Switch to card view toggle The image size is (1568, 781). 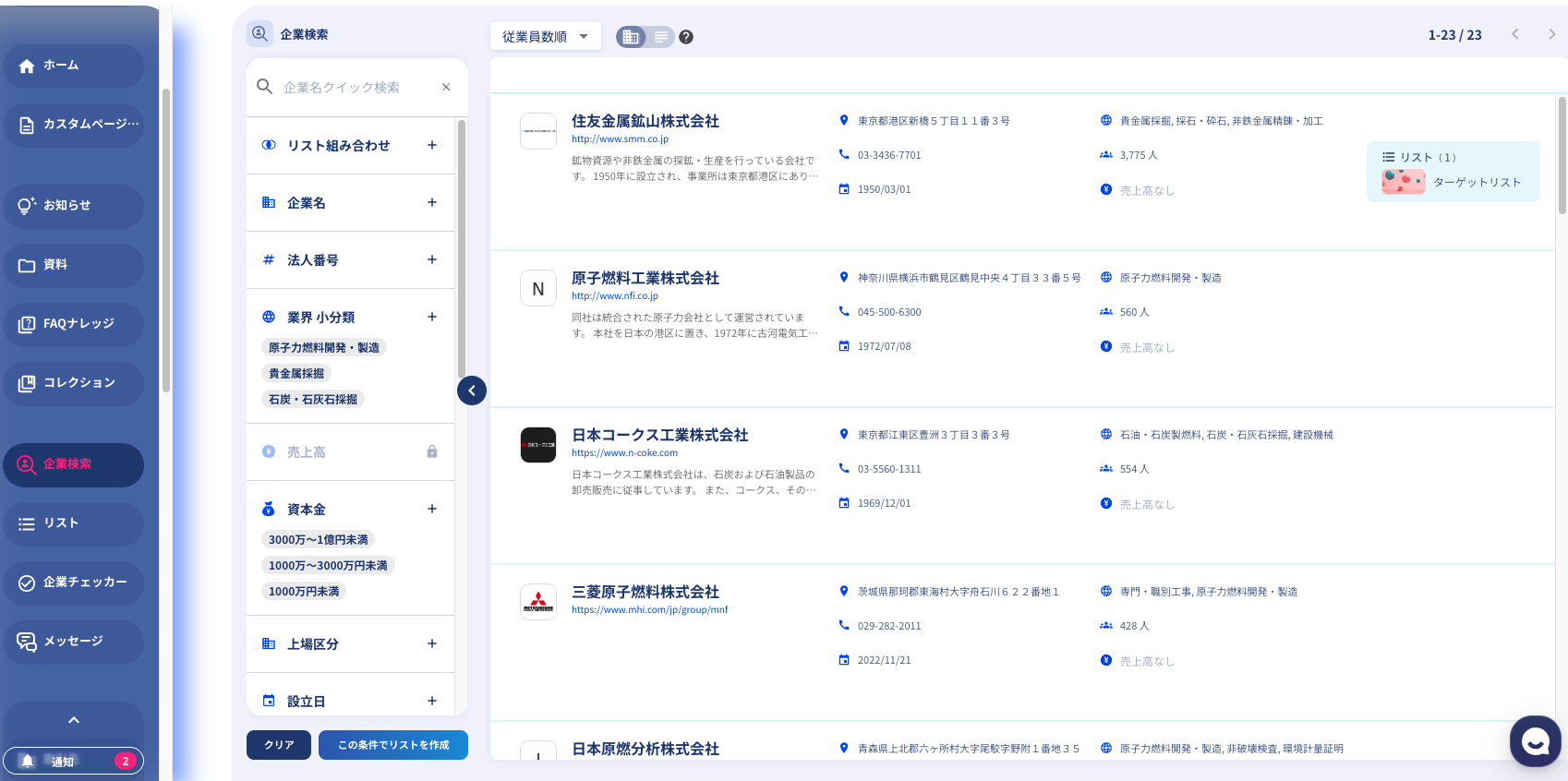click(x=631, y=37)
